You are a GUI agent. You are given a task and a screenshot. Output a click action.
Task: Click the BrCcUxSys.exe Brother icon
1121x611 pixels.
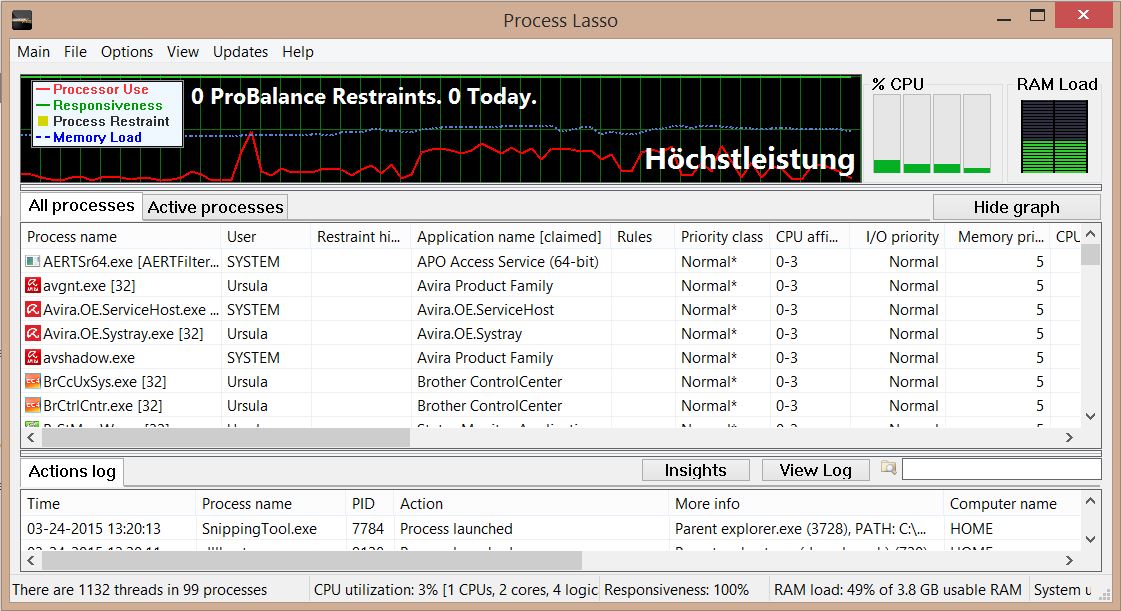33,381
